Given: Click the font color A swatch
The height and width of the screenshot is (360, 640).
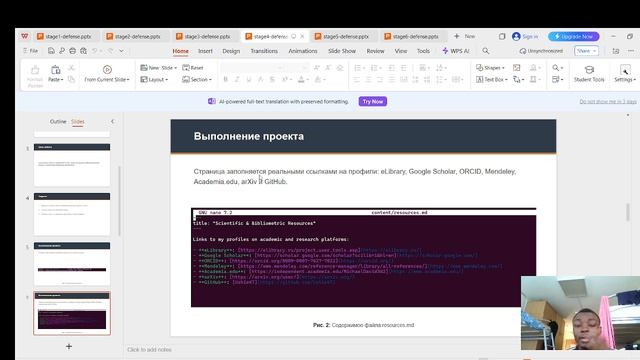Looking at the screenshot, I should (x=301, y=80).
